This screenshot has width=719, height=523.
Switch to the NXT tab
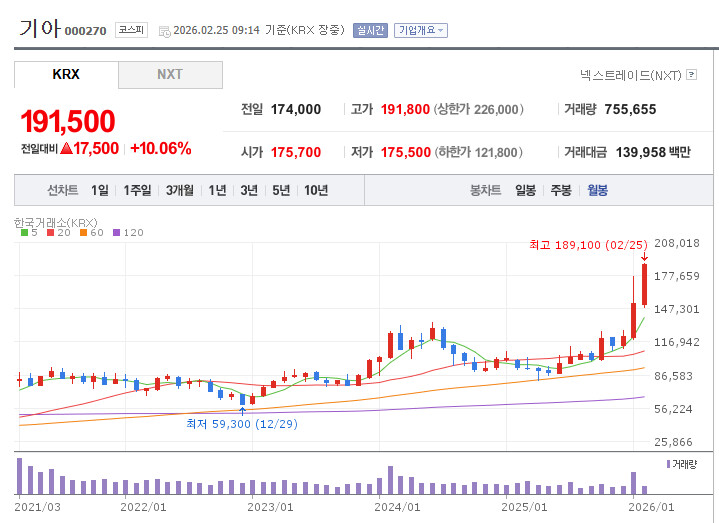tap(170, 74)
